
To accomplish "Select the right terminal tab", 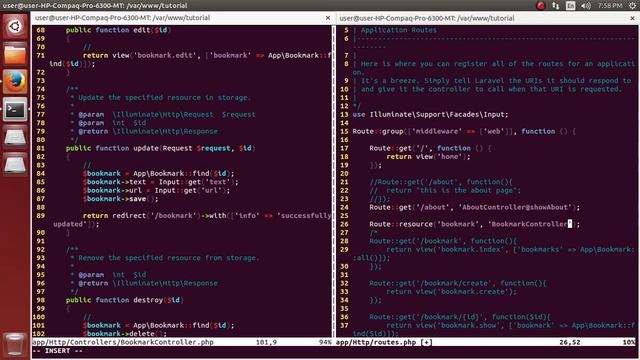I will (x=487, y=18).
